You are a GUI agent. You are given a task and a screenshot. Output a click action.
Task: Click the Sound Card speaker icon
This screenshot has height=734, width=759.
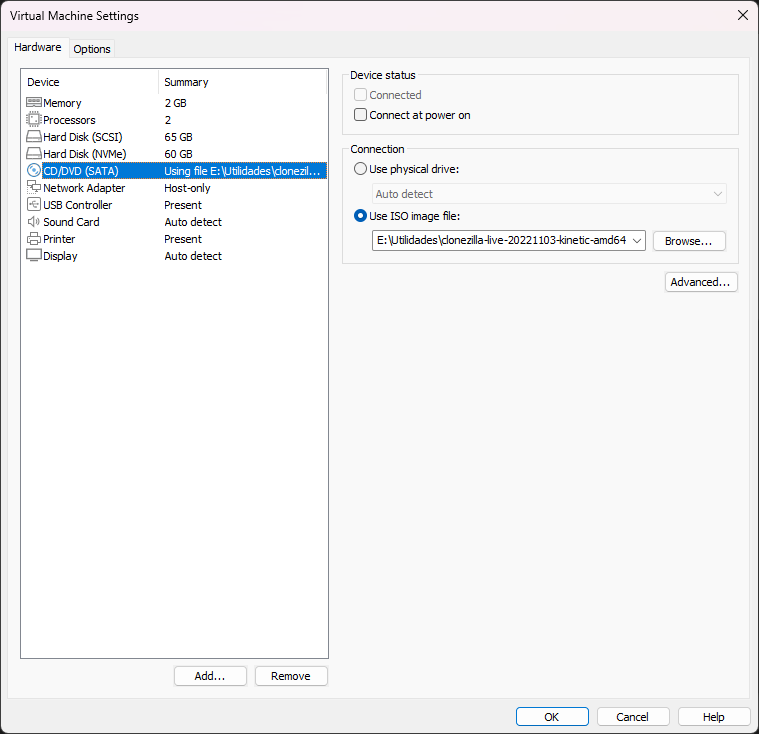pos(33,222)
